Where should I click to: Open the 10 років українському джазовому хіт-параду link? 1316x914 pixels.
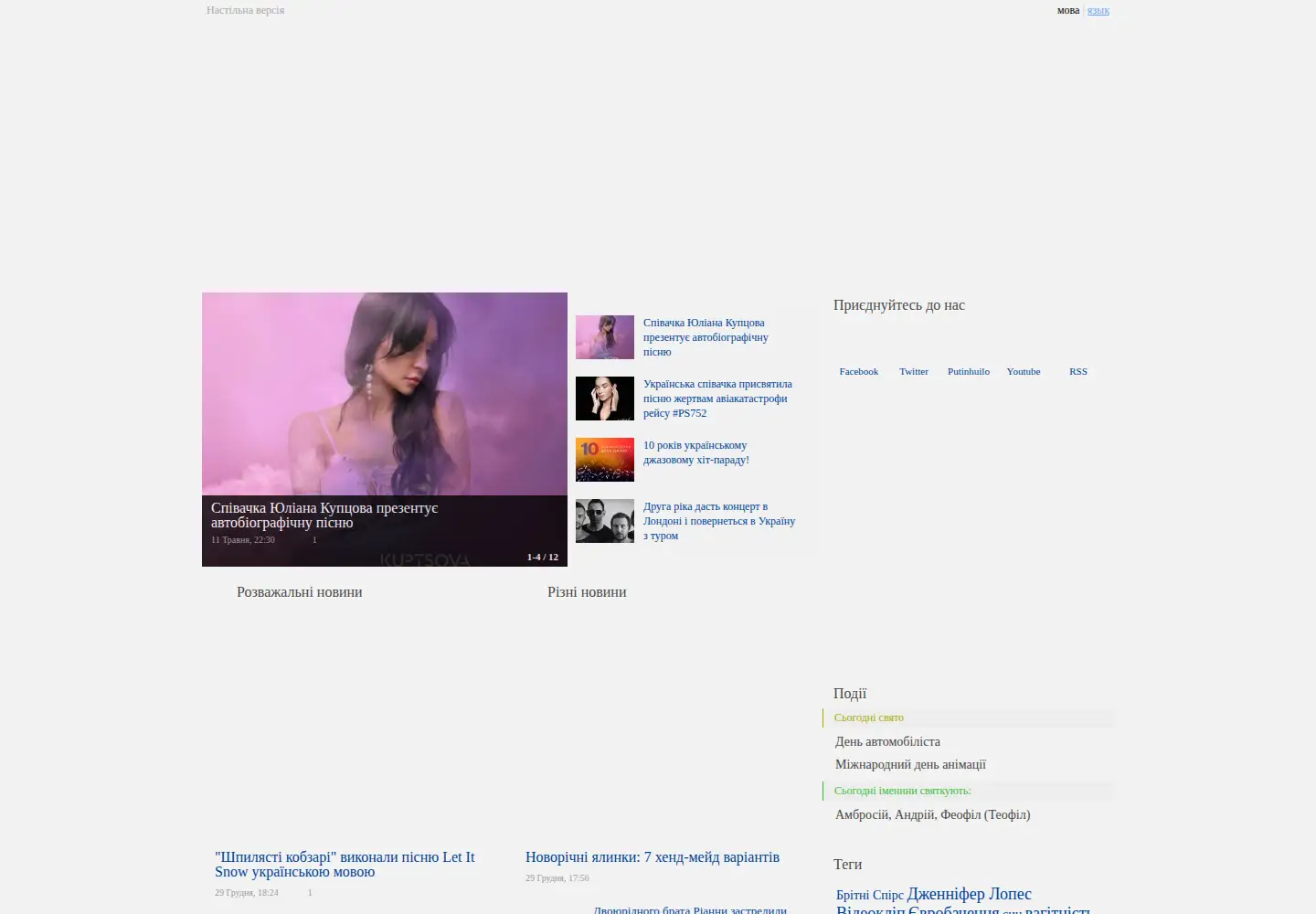[696, 452]
